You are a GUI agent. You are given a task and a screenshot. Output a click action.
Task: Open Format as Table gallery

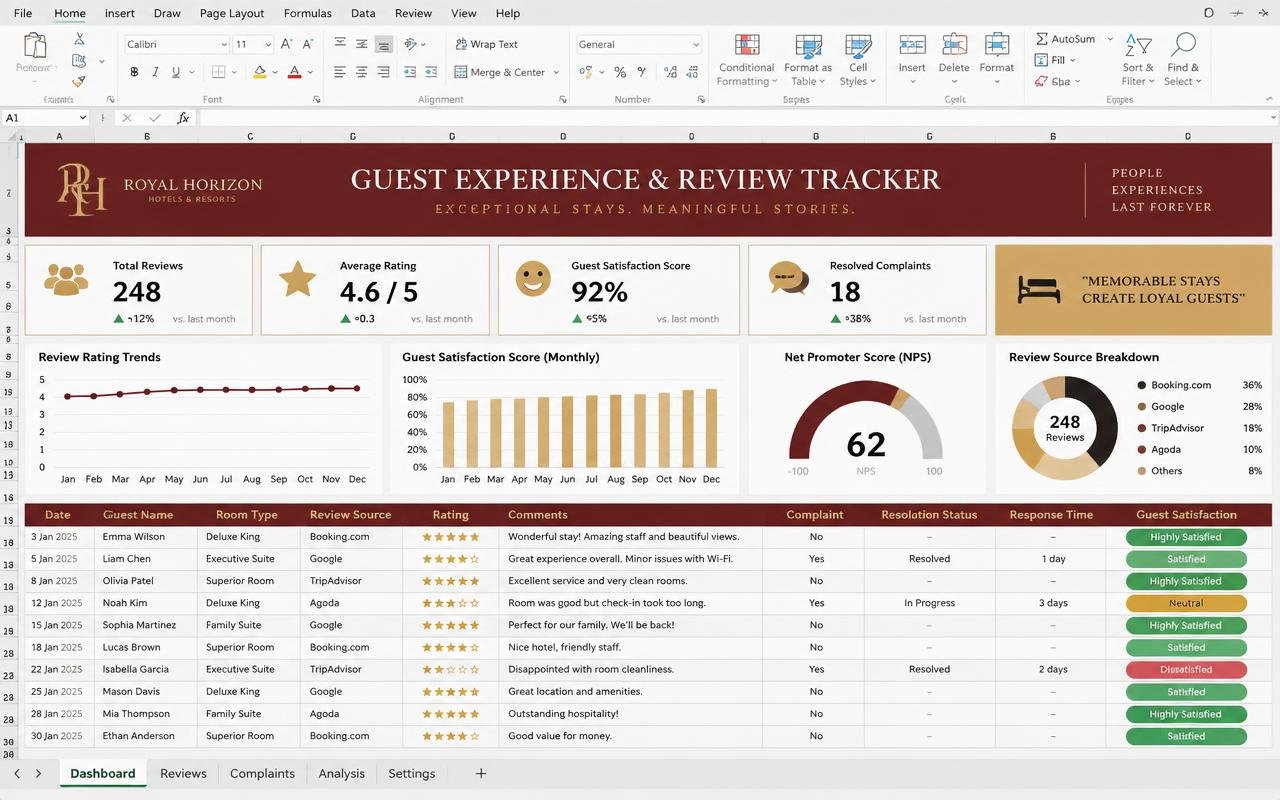point(808,60)
